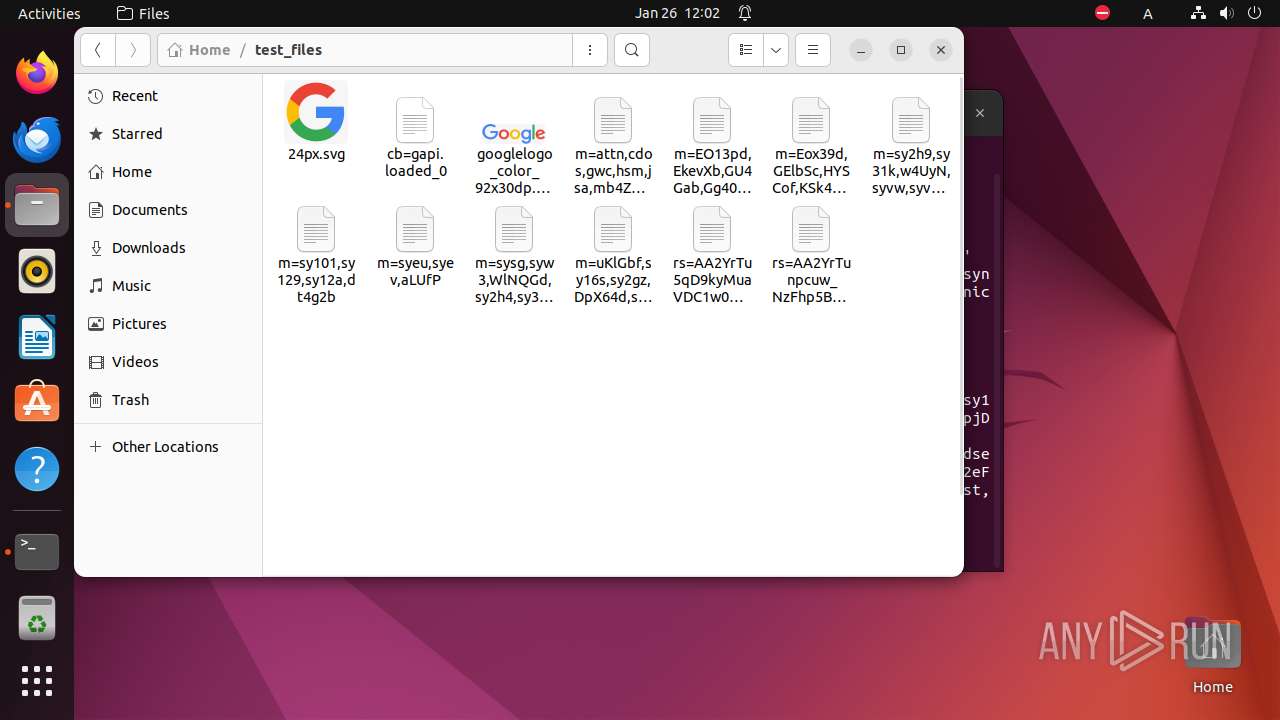This screenshot has width=1280, height=720.
Task: Click test_files in the path bar
Action: [x=288, y=50]
